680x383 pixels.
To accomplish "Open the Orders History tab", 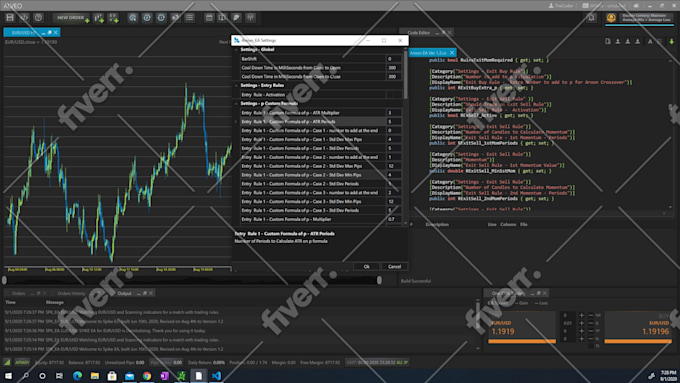I will [71, 293].
